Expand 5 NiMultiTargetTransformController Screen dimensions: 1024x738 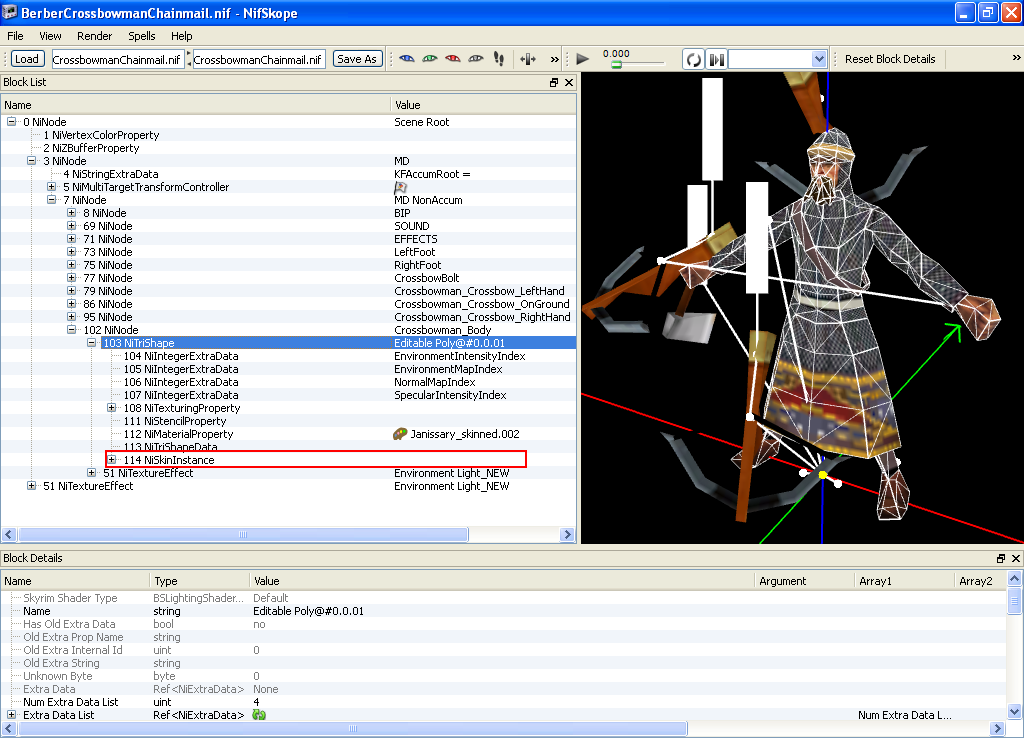(52, 187)
